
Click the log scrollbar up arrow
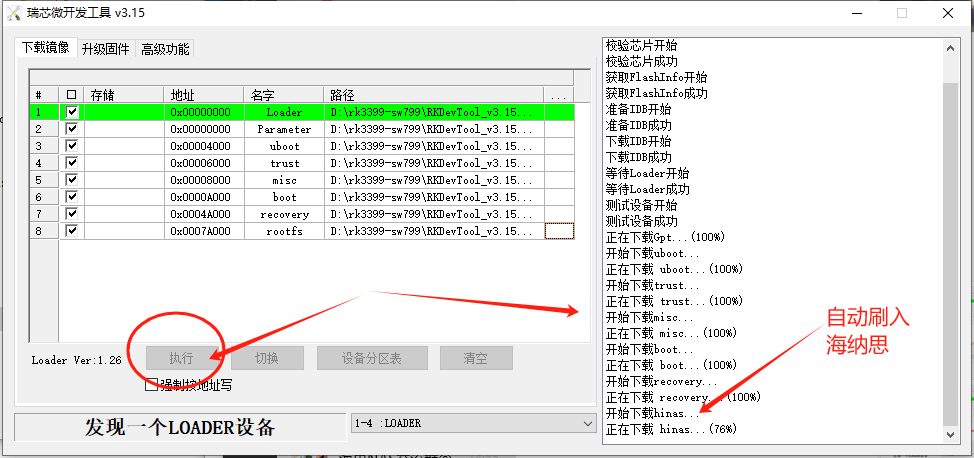tap(950, 46)
